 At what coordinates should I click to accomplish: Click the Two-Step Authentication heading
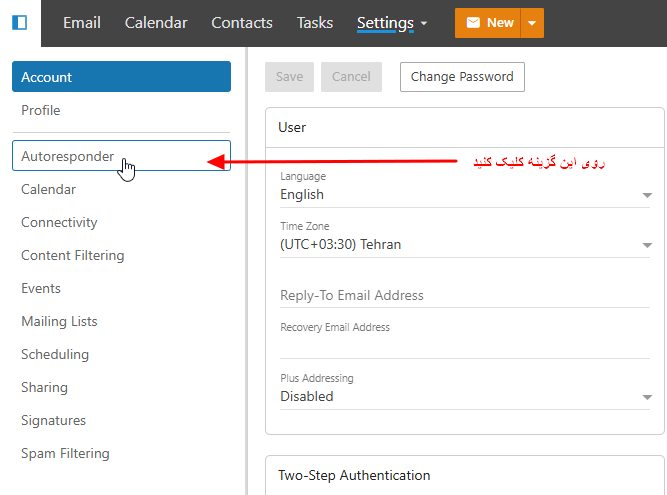point(354,475)
